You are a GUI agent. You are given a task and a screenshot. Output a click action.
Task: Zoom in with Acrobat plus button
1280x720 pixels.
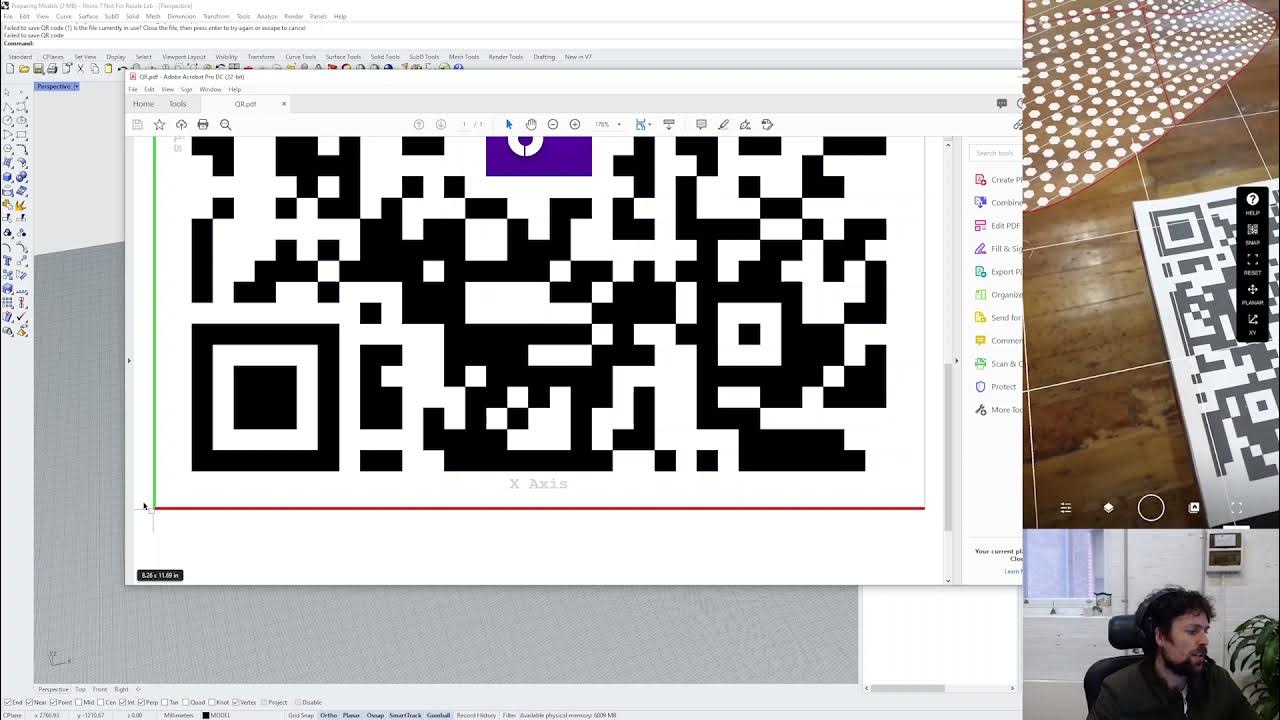click(x=575, y=124)
